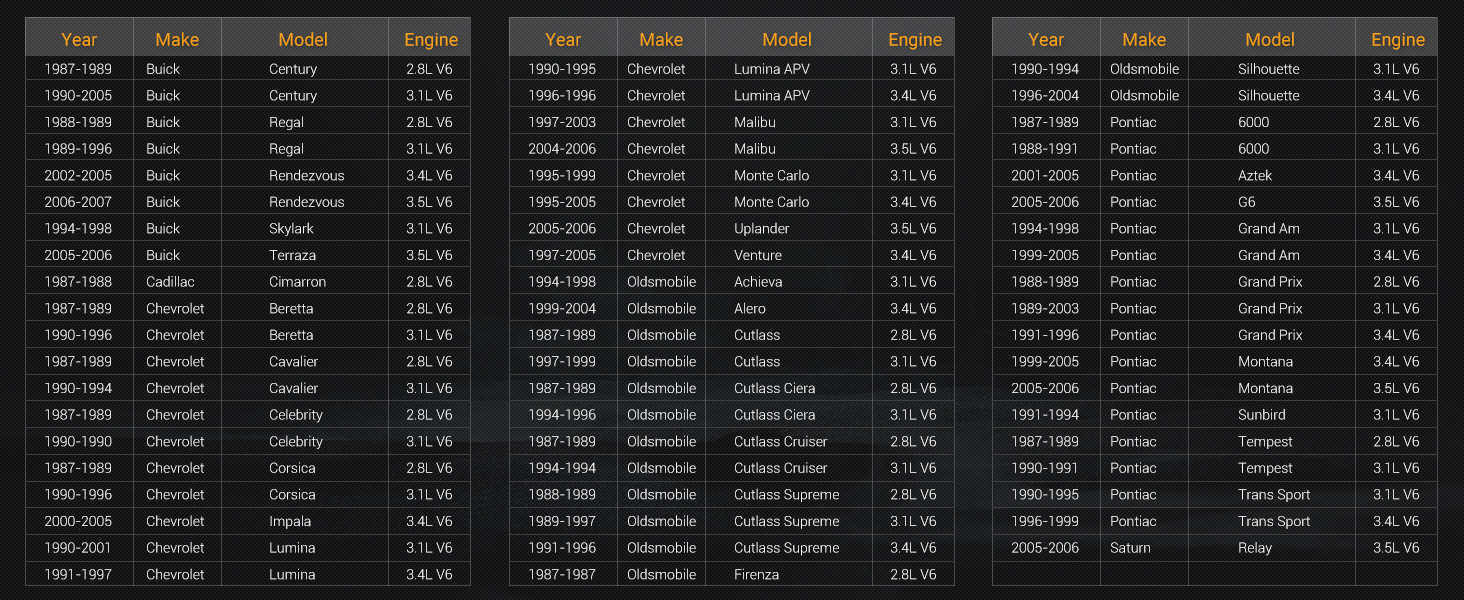Select 3.4L V6 in the Chevrolet Impala row
Screen dimensions: 1464x600
[x=430, y=521]
